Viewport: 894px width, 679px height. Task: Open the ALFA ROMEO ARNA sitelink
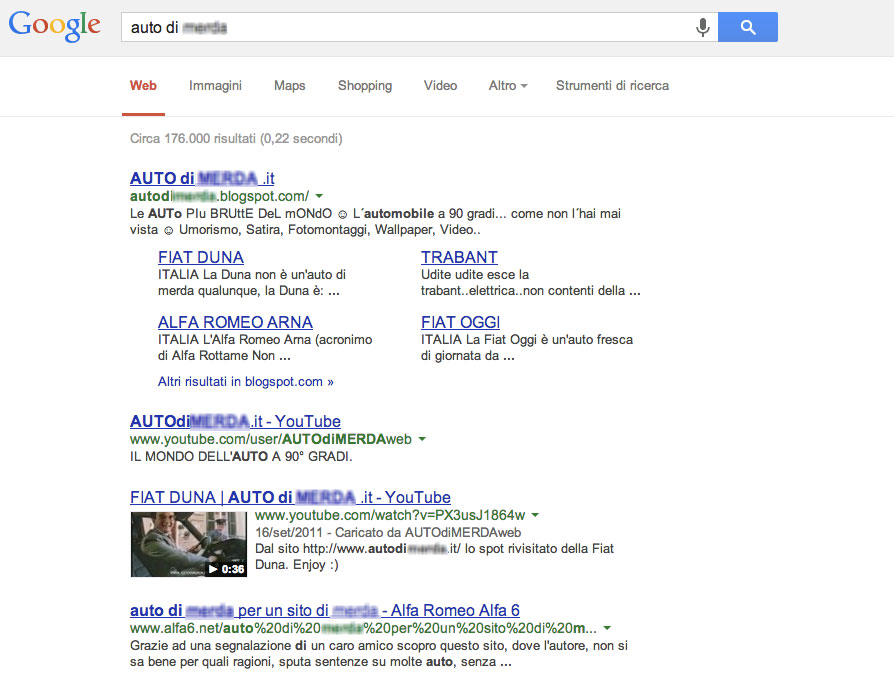pyautogui.click(x=235, y=322)
